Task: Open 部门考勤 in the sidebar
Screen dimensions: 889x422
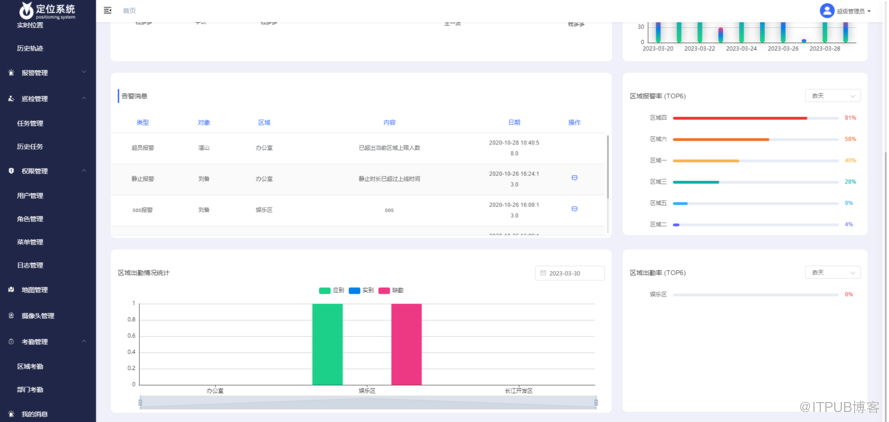Action: click(30, 390)
